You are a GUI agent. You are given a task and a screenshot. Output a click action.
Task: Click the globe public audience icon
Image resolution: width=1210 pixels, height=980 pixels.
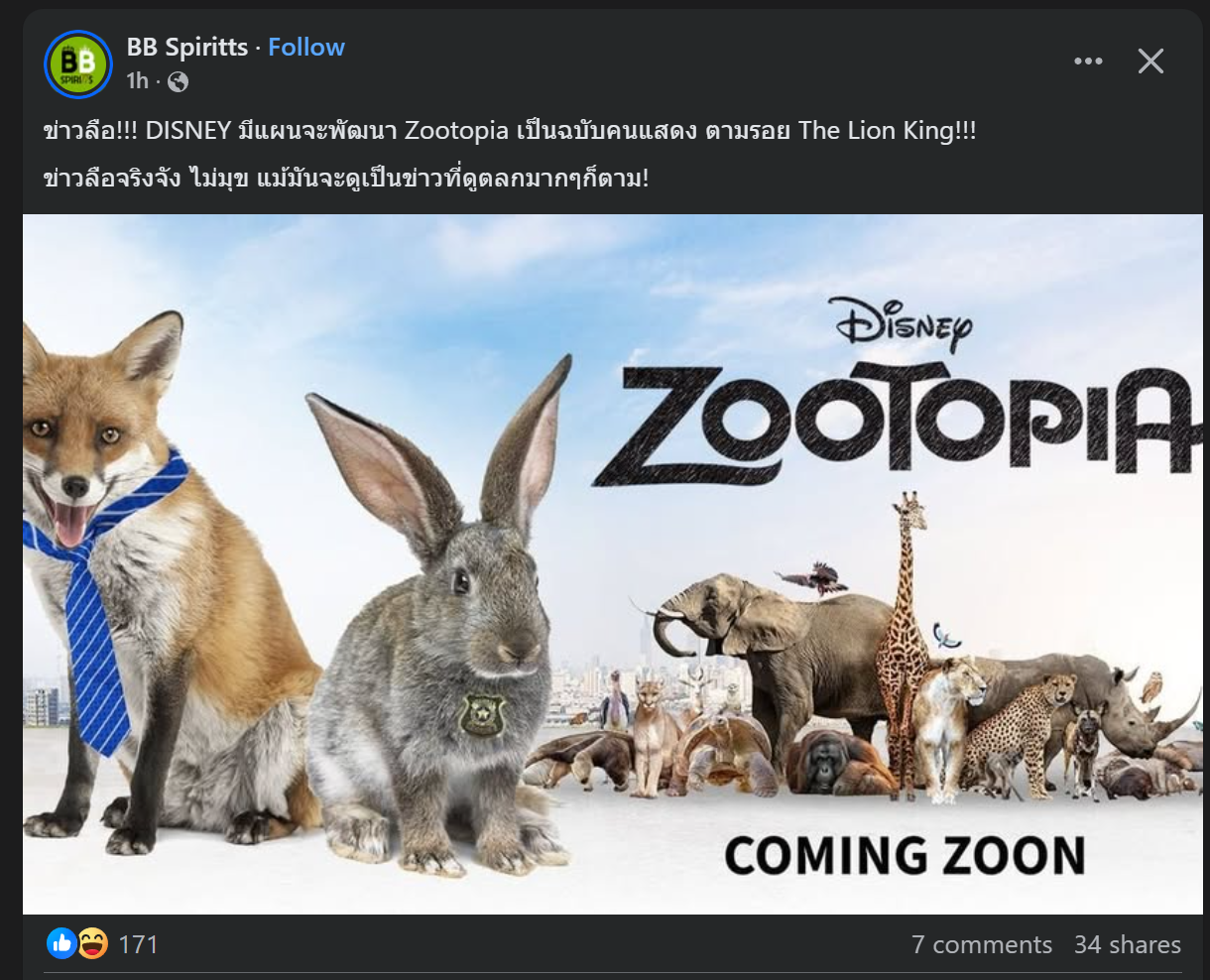(179, 82)
